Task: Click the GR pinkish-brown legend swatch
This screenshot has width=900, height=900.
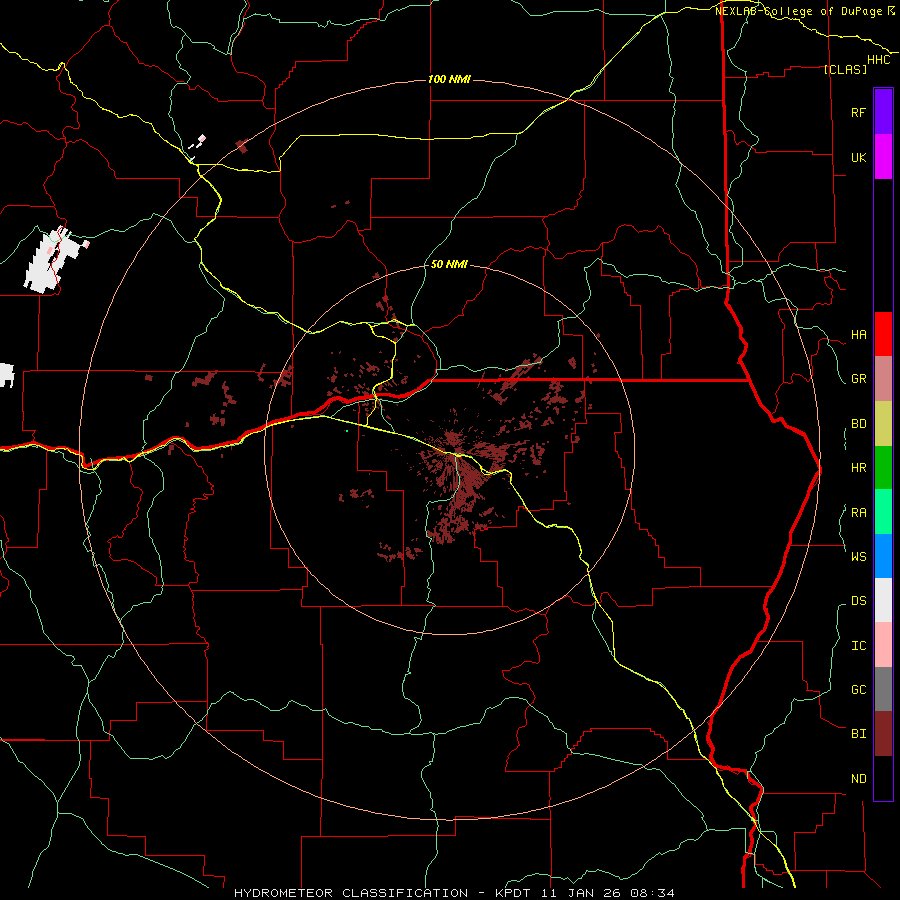Action: click(x=883, y=379)
